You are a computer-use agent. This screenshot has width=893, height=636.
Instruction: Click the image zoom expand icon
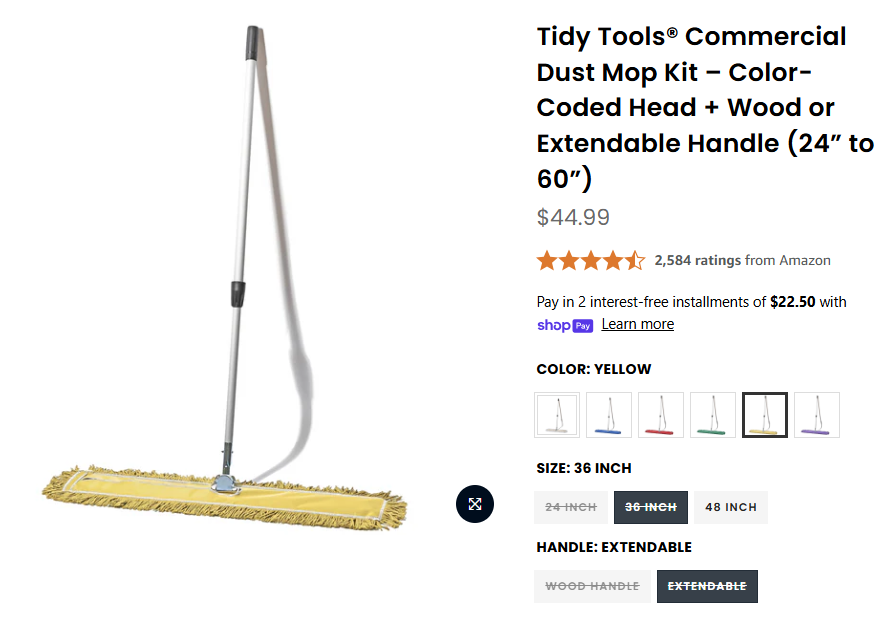[x=475, y=503]
